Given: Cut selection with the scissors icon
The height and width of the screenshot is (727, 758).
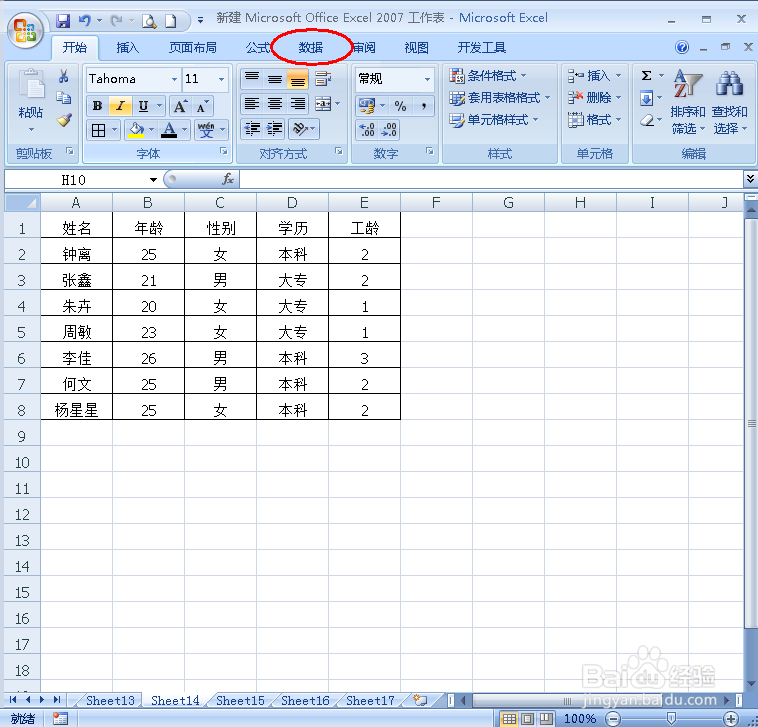Looking at the screenshot, I should coord(63,76).
